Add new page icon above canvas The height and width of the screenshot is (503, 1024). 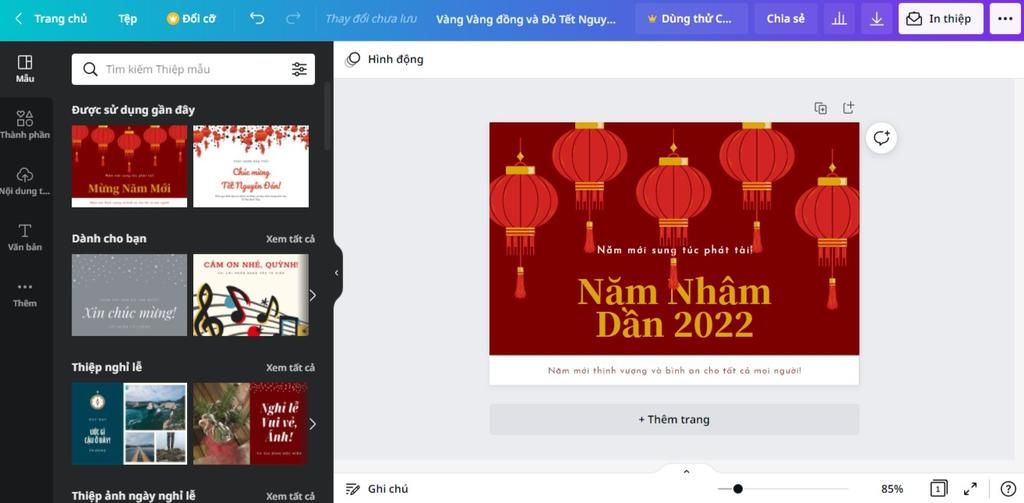coord(848,108)
